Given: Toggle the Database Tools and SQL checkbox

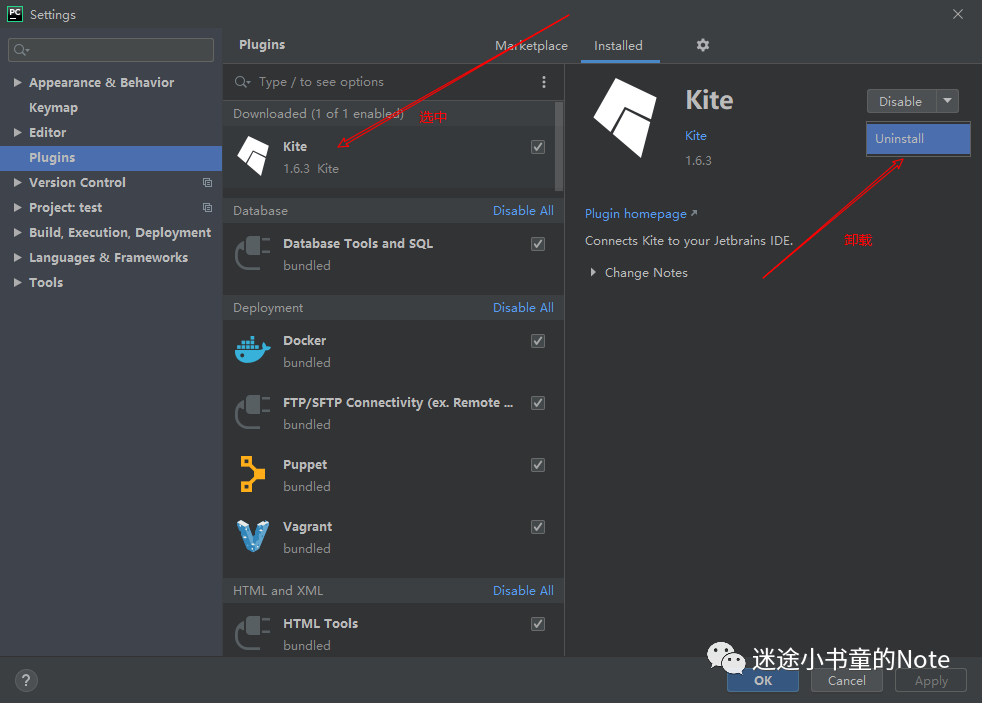Looking at the screenshot, I should [538, 244].
